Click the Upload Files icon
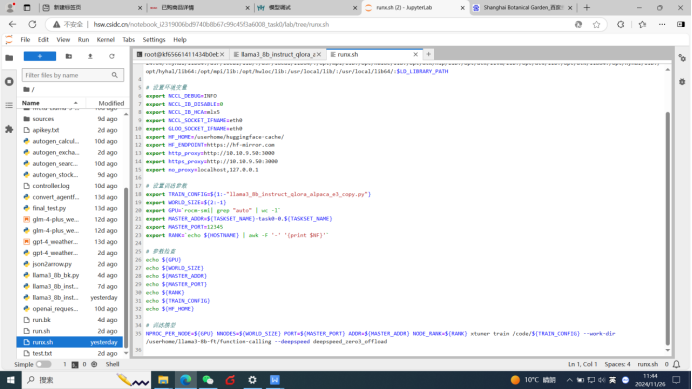692x389 pixels. (90, 57)
